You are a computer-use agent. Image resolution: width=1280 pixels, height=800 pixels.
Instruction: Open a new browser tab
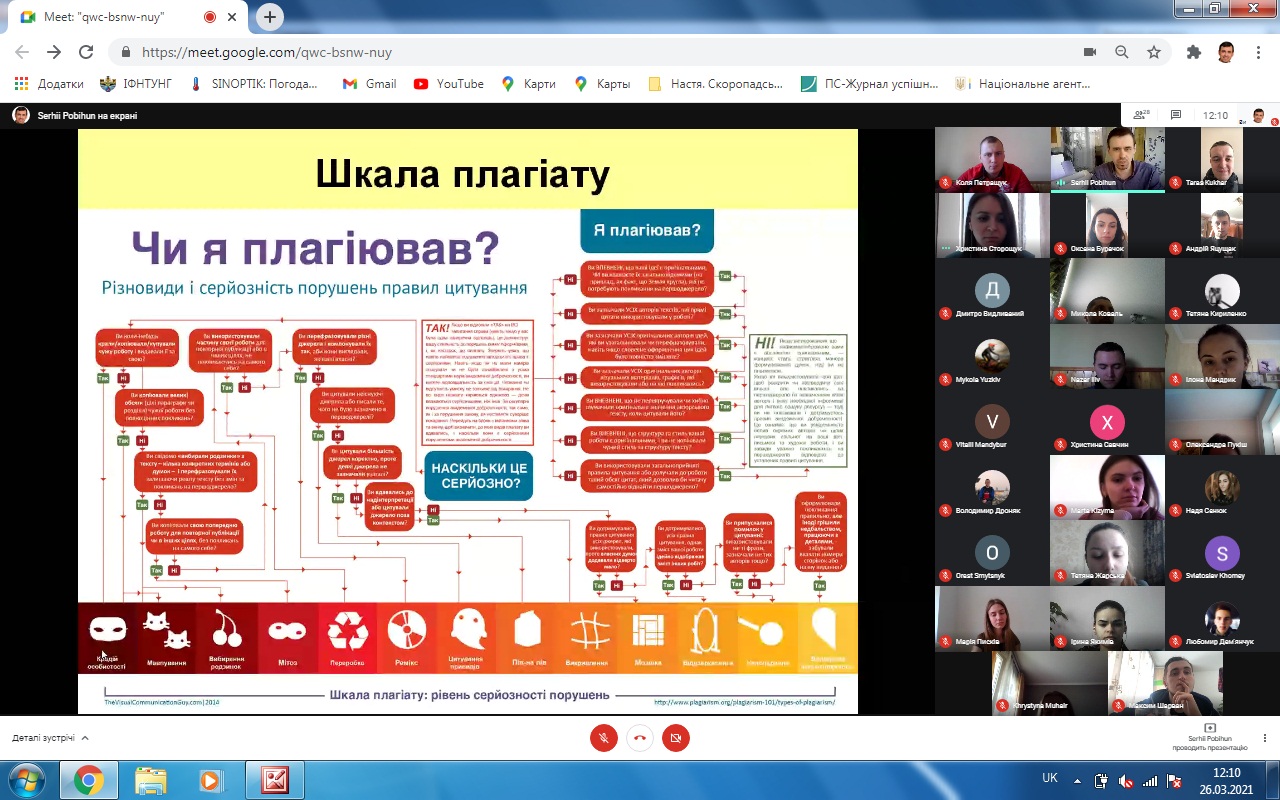[x=270, y=17]
